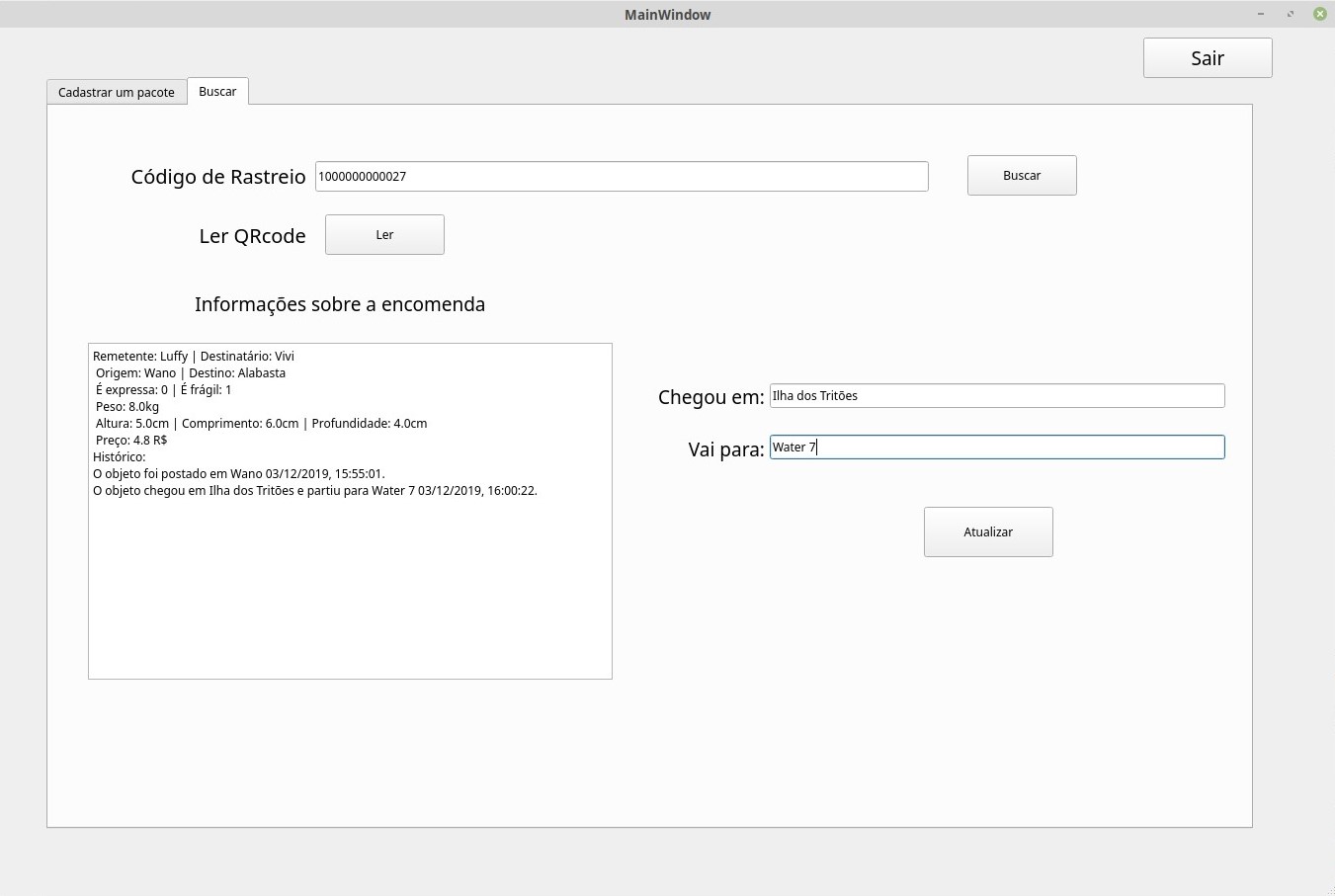
Task: Click the É expressa: 0 line
Action: 163,389
